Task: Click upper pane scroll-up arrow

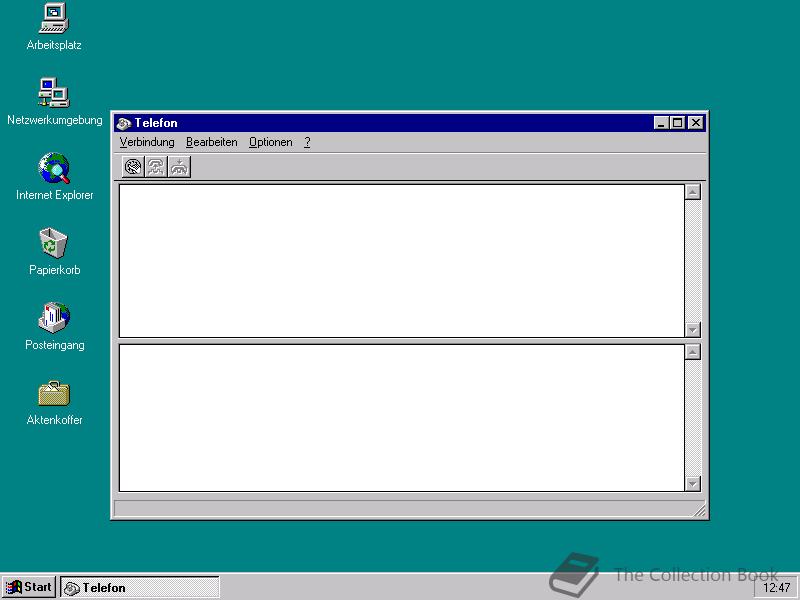Action: (692, 192)
